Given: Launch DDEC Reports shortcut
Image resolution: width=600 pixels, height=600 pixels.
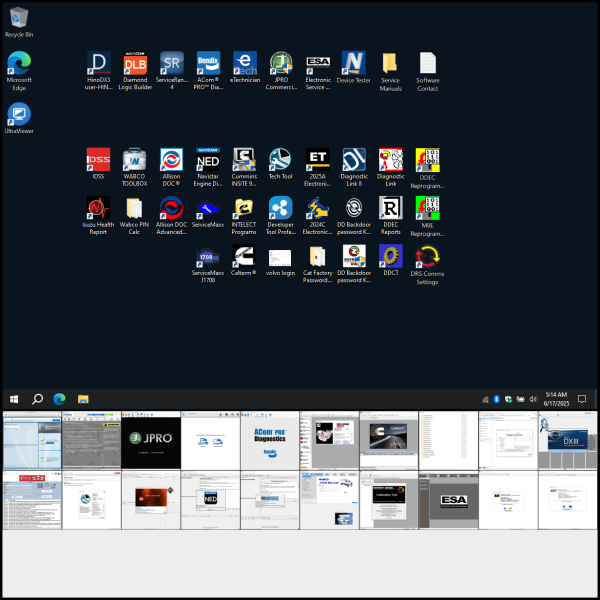Looking at the screenshot, I should pos(391,215).
